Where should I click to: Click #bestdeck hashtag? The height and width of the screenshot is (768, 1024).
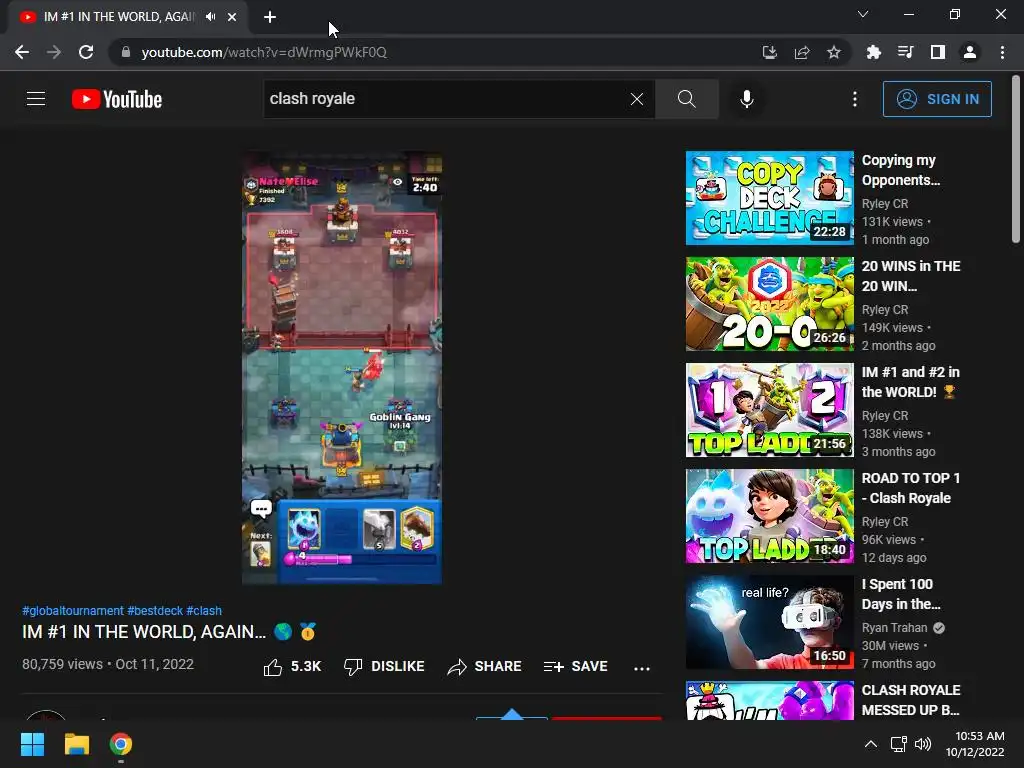(x=155, y=611)
